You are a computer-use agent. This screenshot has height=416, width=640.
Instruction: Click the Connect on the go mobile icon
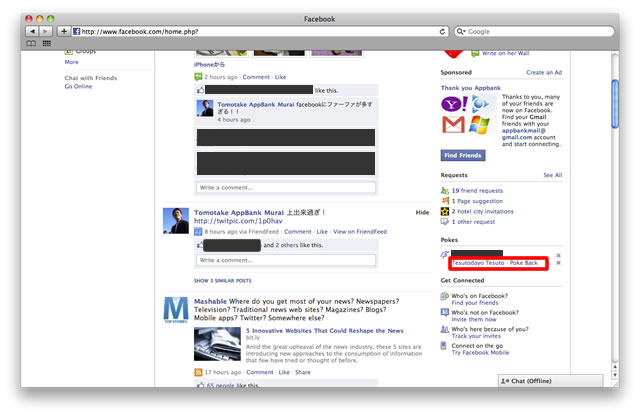click(x=444, y=346)
